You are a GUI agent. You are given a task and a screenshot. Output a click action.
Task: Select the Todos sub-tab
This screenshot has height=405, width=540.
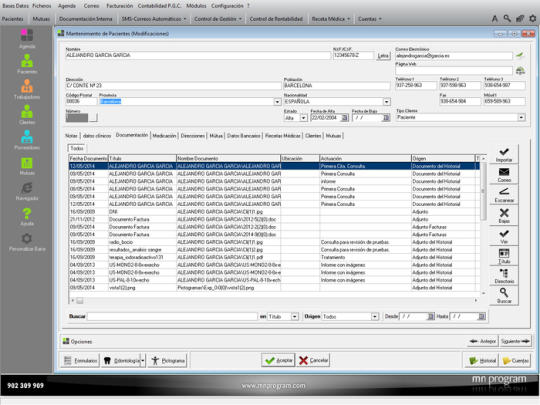[x=76, y=148]
